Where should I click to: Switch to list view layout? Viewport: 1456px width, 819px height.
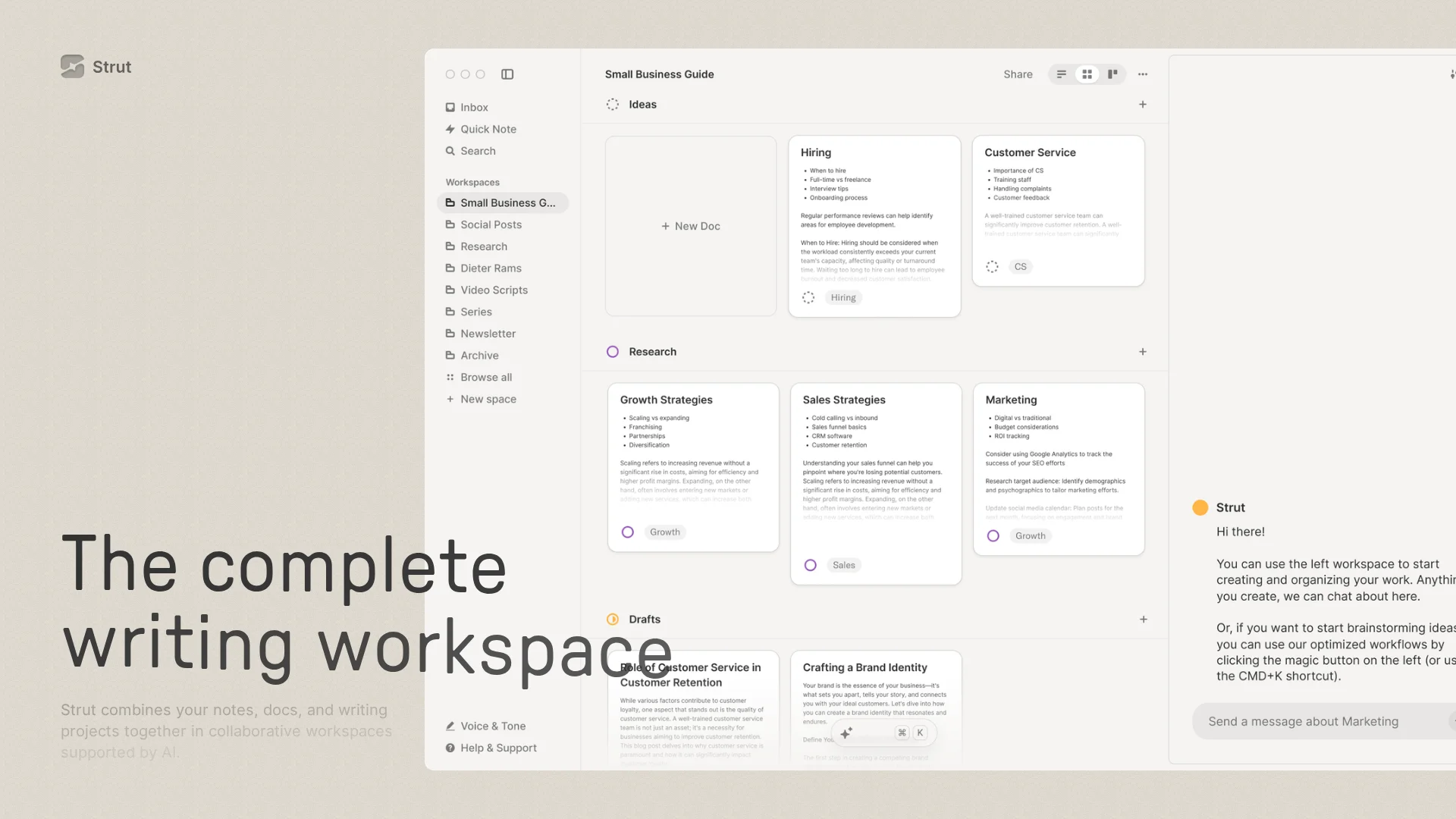click(x=1062, y=74)
